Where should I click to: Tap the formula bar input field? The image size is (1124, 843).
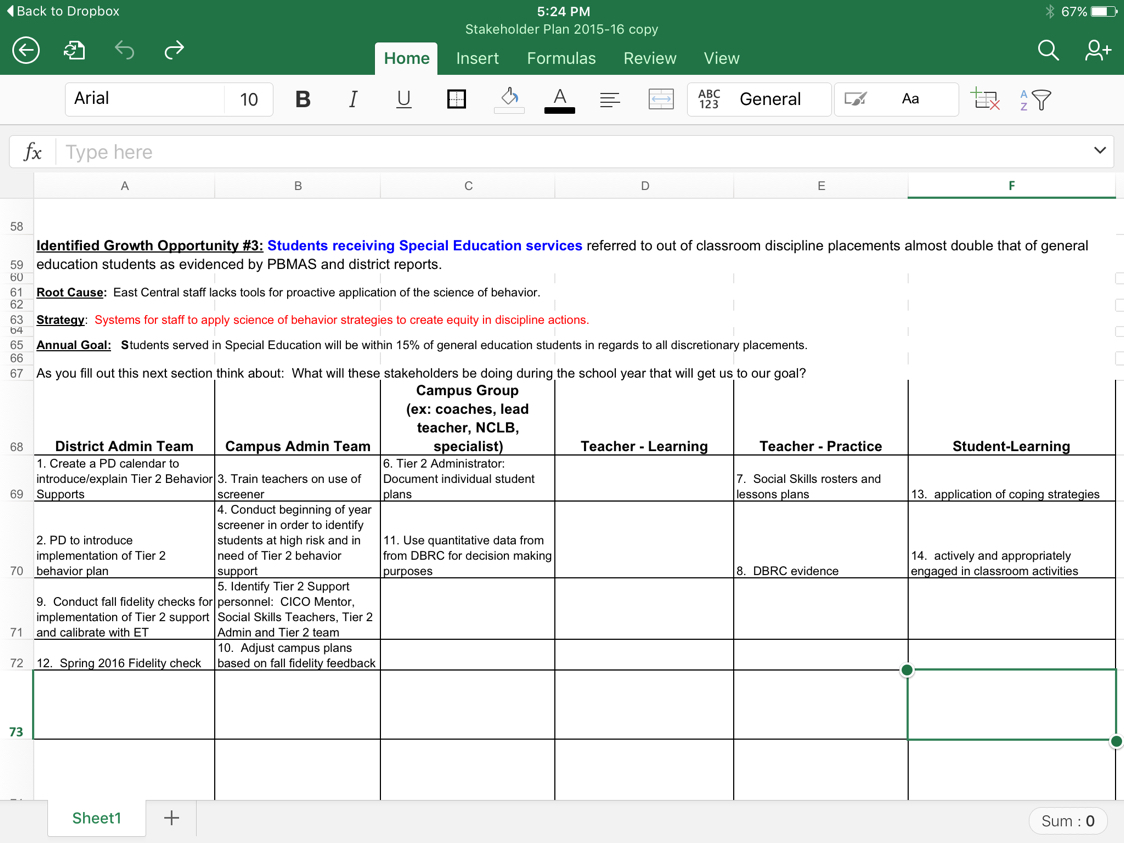click(x=570, y=152)
